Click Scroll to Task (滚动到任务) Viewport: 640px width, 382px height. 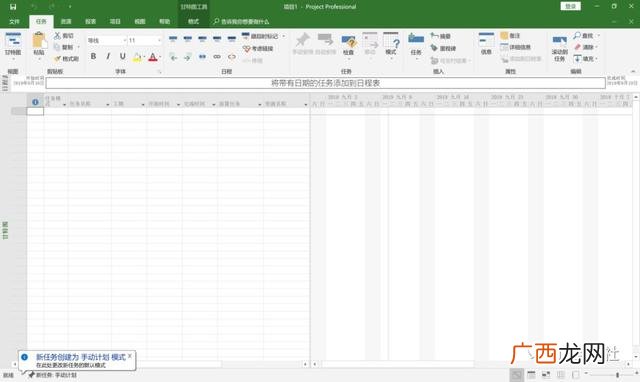[x=560, y=48]
